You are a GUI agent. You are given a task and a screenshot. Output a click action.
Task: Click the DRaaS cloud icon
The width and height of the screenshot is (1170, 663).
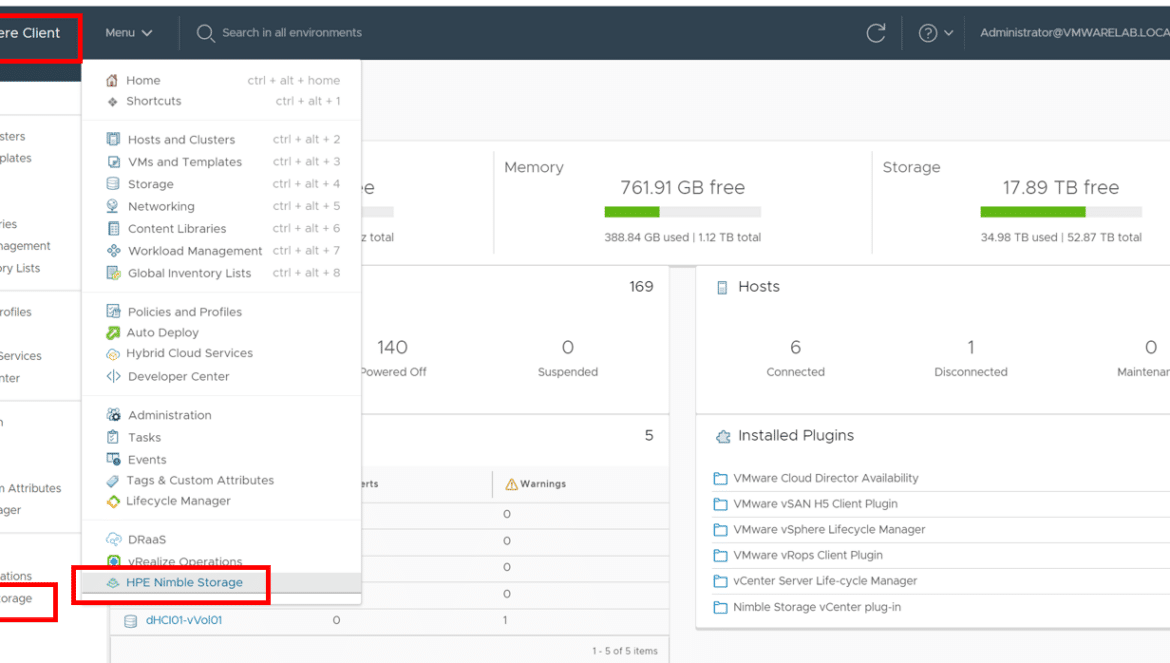(113, 539)
